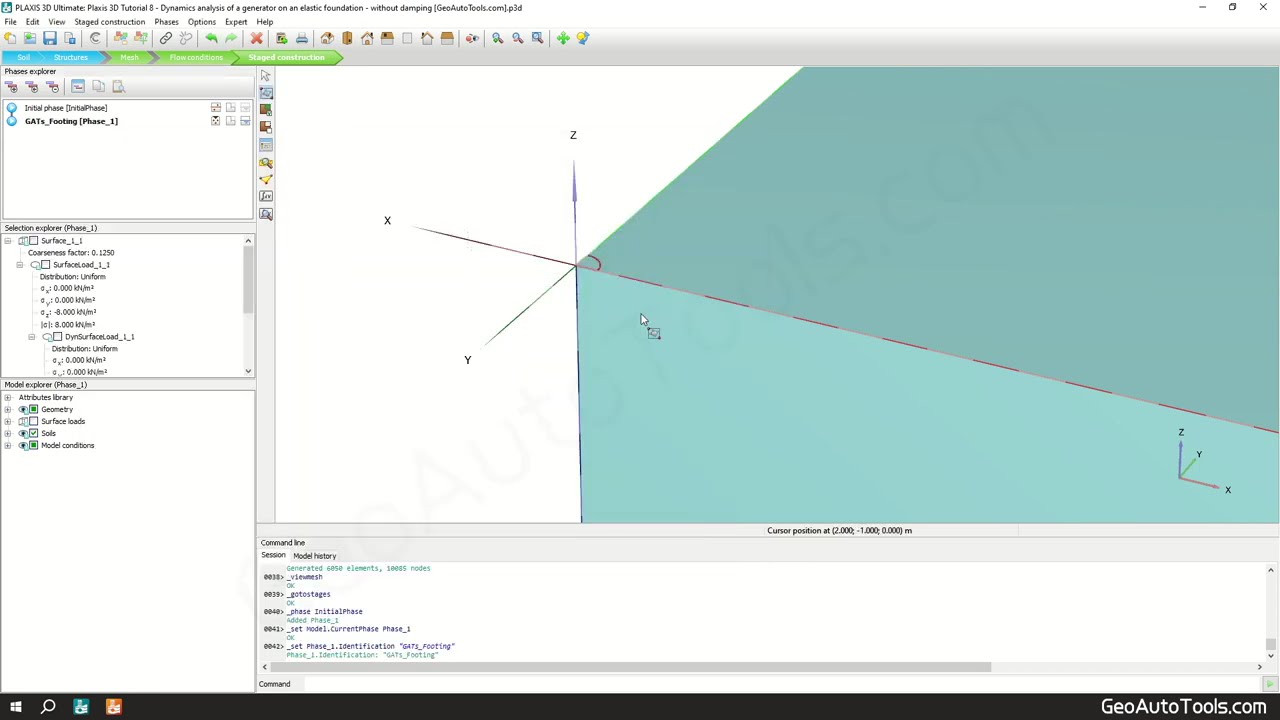Expand the Soils tree node
The width and height of the screenshot is (1280, 720).
coord(8,434)
